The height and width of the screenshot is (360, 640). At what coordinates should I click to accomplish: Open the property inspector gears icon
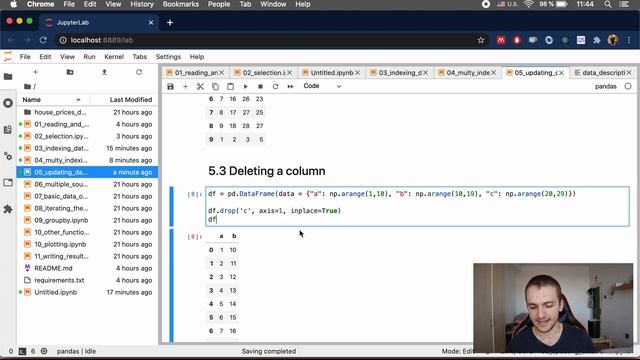(8, 156)
